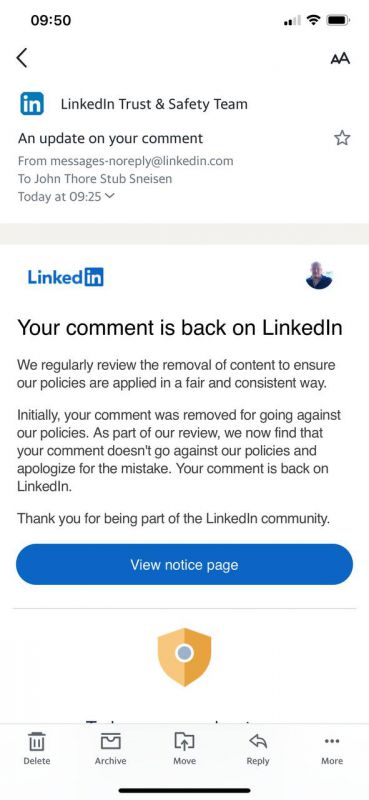This screenshot has height=800, width=369.
Task: Open the AA text size option
Action: point(340,59)
